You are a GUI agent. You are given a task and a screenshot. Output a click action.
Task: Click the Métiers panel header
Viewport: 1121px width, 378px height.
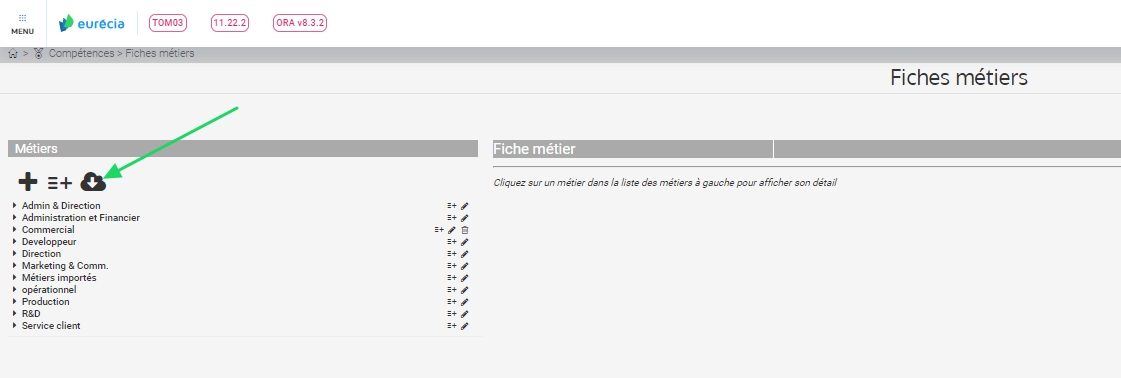click(x=243, y=149)
